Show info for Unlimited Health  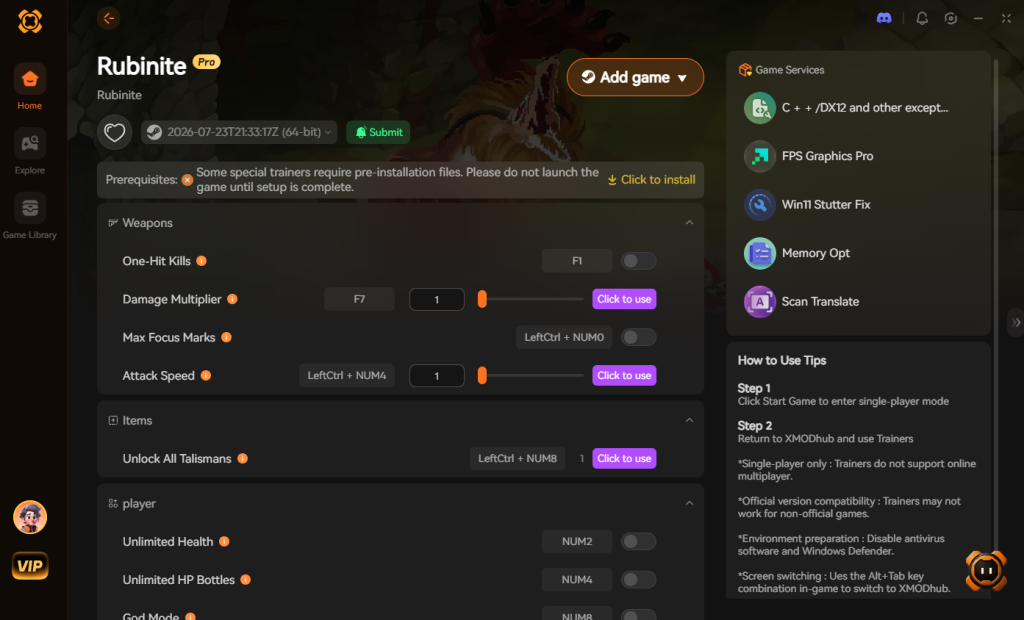[224, 542]
